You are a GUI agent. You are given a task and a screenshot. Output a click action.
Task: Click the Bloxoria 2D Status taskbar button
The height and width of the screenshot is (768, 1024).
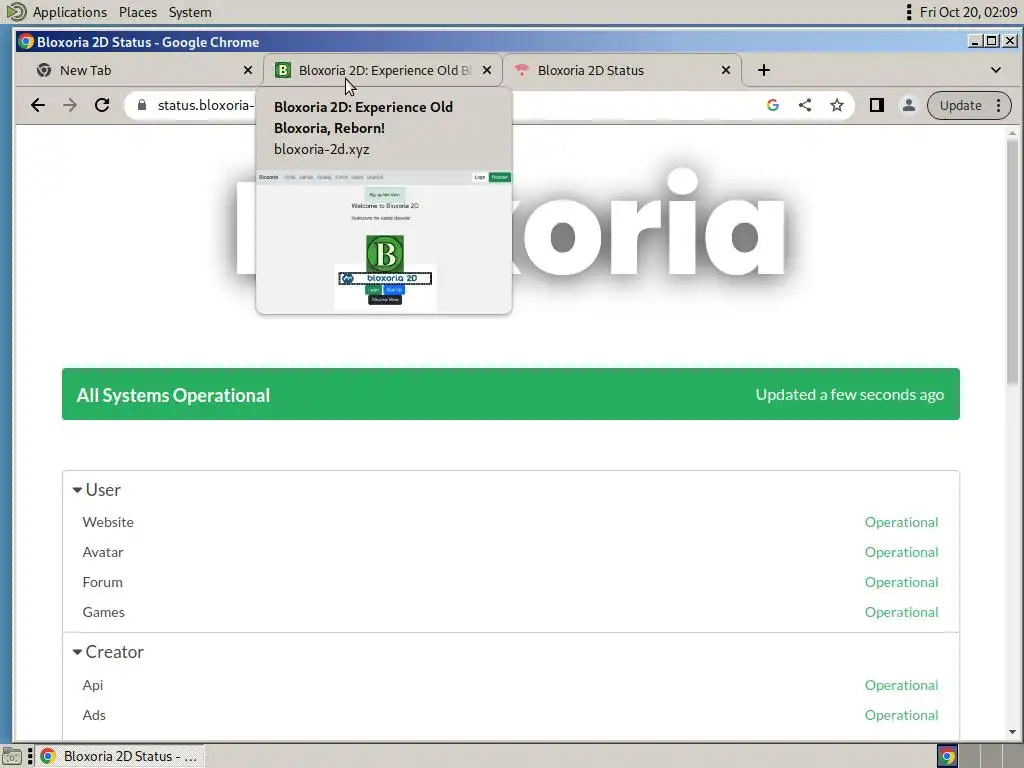(120, 756)
